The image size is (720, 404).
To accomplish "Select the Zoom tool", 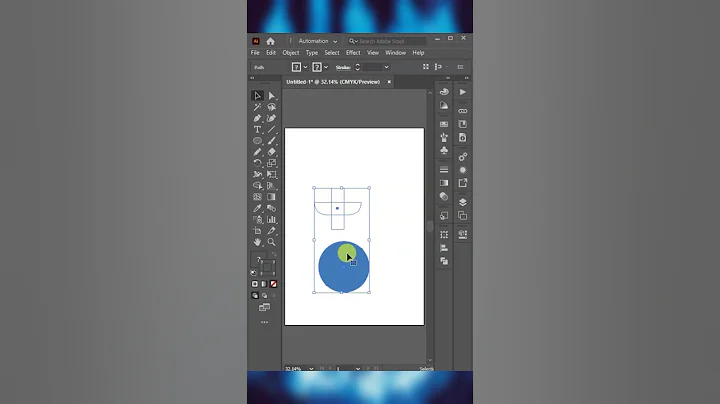I will pos(271,242).
